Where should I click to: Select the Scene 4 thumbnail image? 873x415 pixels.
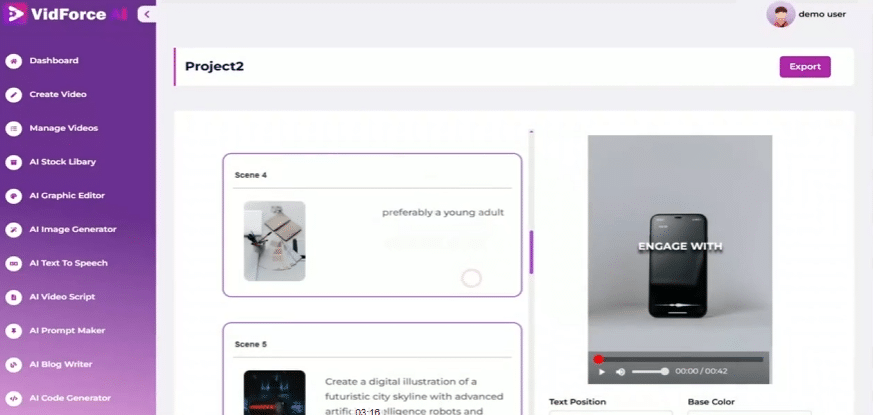274,241
